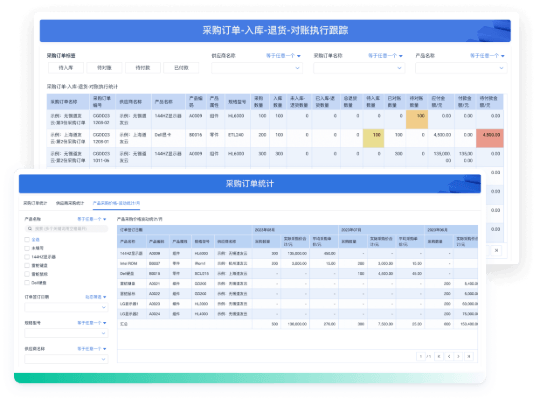The height and width of the screenshot is (399, 540).
Task: Tick the Dell硬盘 checkbox
Action: click(27, 283)
